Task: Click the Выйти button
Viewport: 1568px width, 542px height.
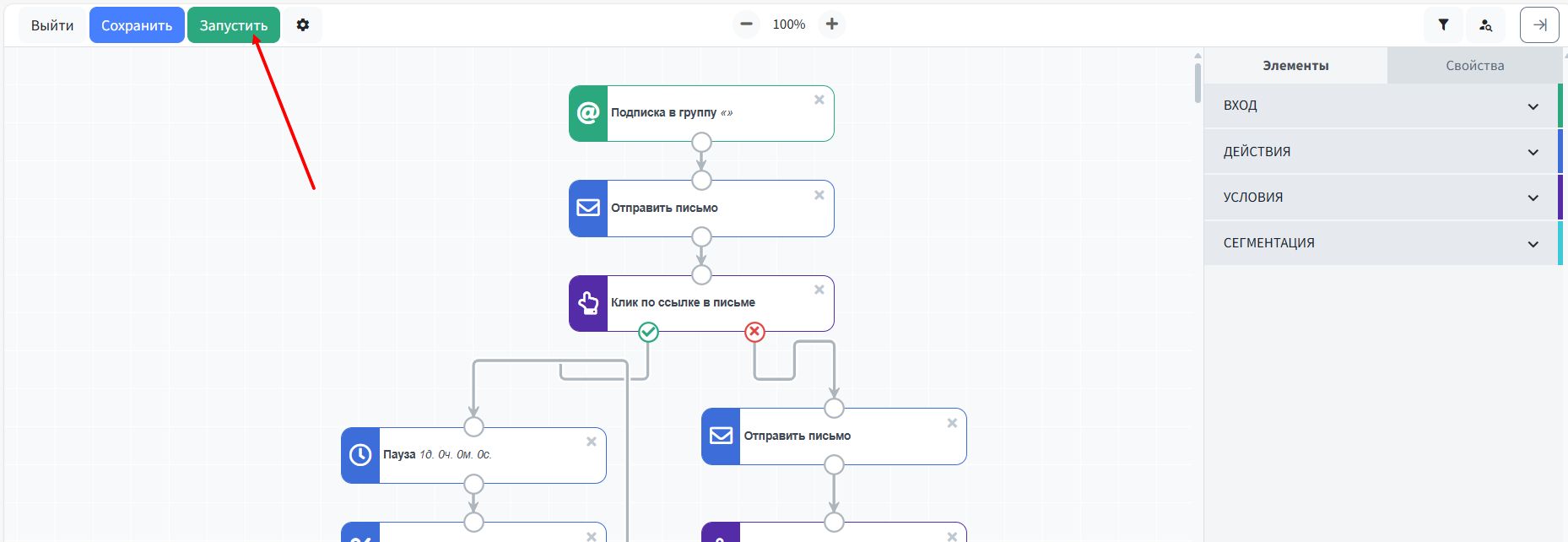Action: click(52, 25)
